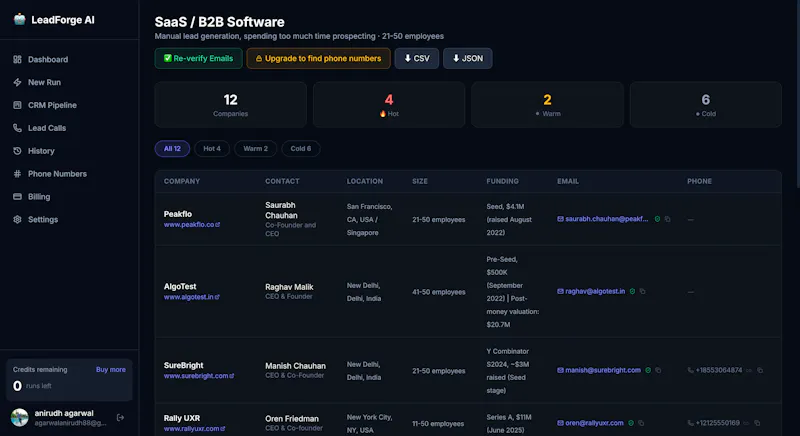Click the anirudh agarwal profile avatar
Screen dimensions: 800x436
[x=19, y=417]
